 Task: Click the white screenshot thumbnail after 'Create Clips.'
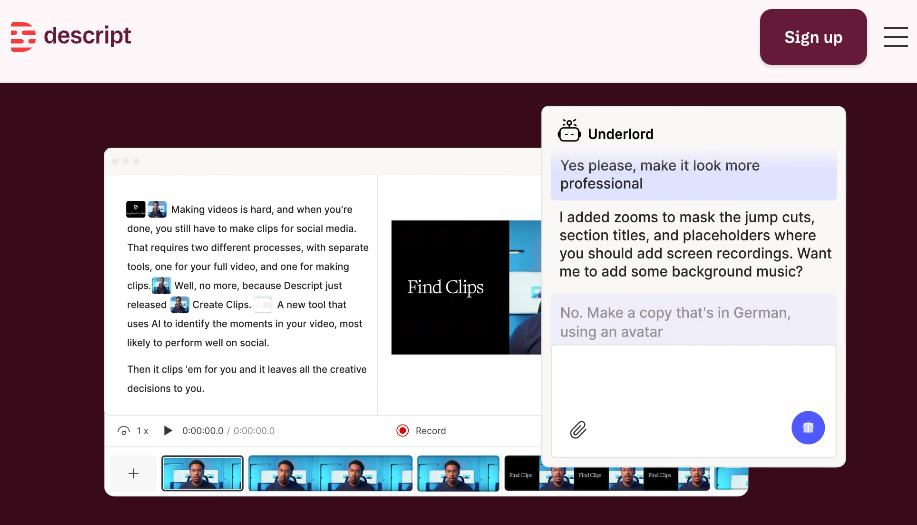262,305
